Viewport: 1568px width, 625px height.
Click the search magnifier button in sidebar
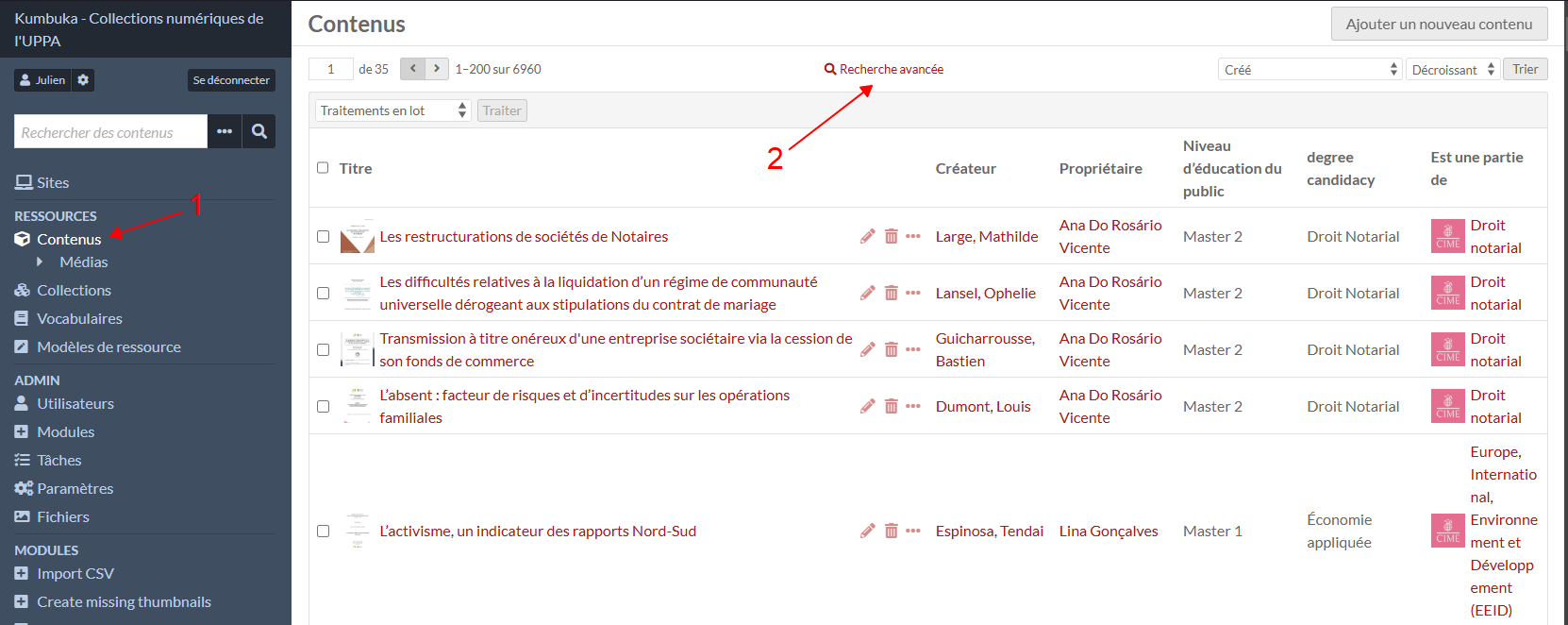(259, 131)
